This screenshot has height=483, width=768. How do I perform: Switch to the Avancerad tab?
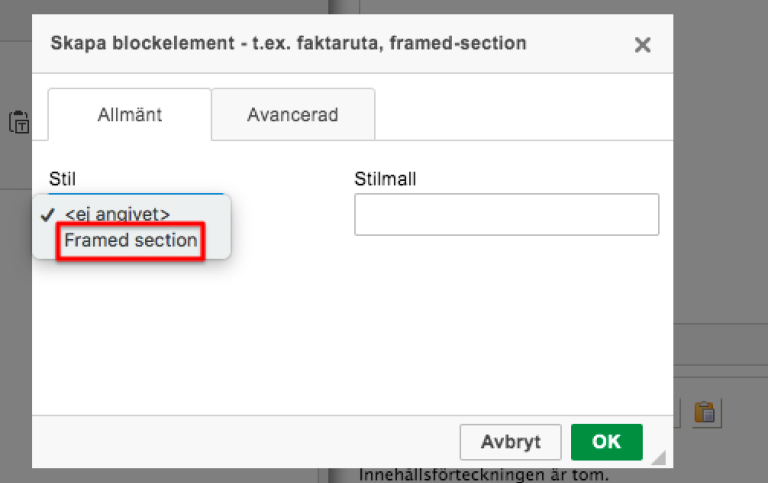[293, 115]
